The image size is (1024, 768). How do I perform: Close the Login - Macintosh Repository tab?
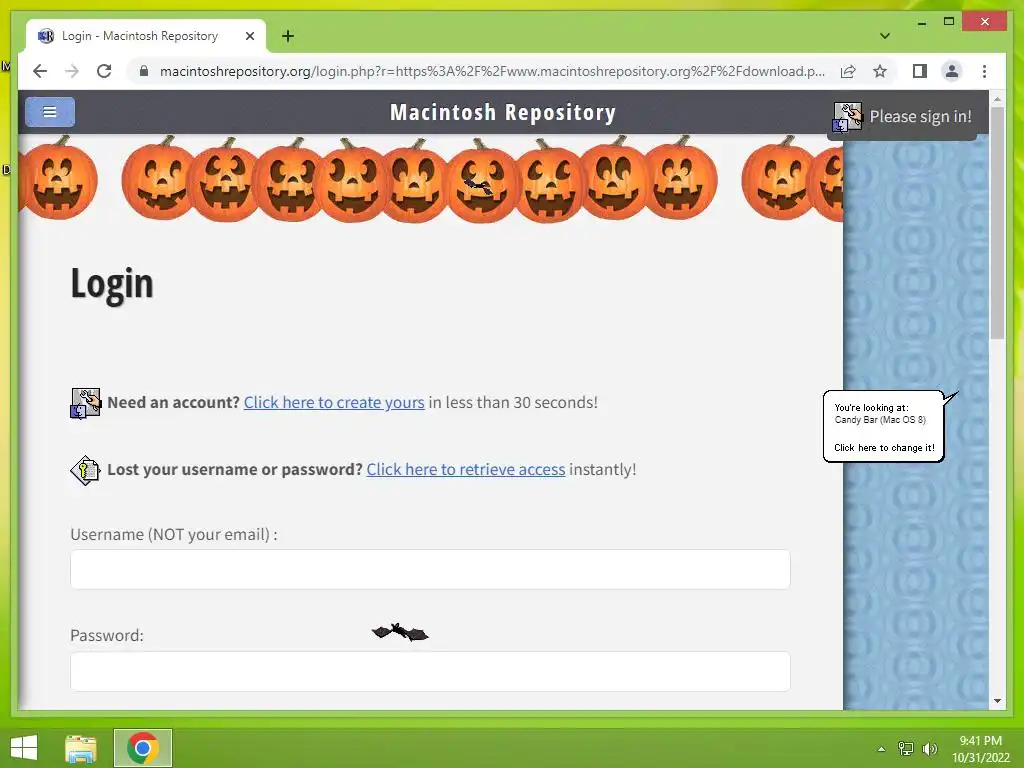pos(249,36)
